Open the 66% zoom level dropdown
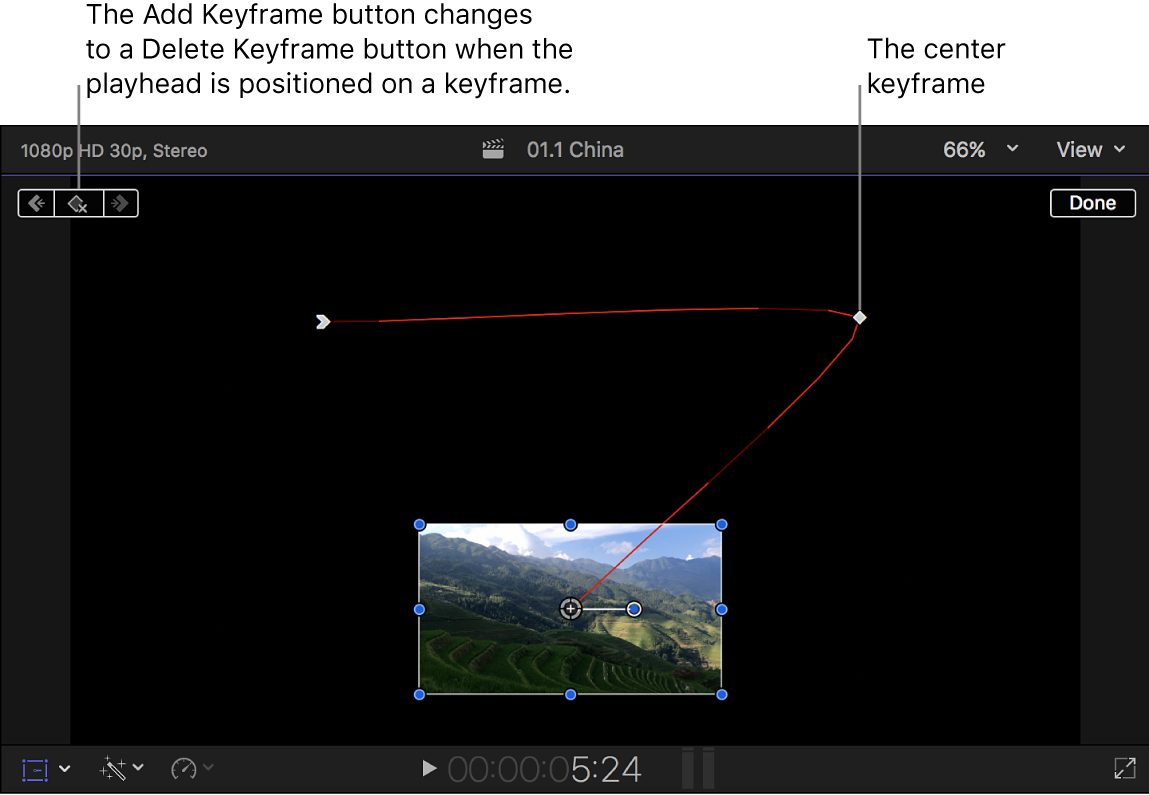The height and width of the screenshot is (795, 1149). pyautogui.click(x=979, y=149)
